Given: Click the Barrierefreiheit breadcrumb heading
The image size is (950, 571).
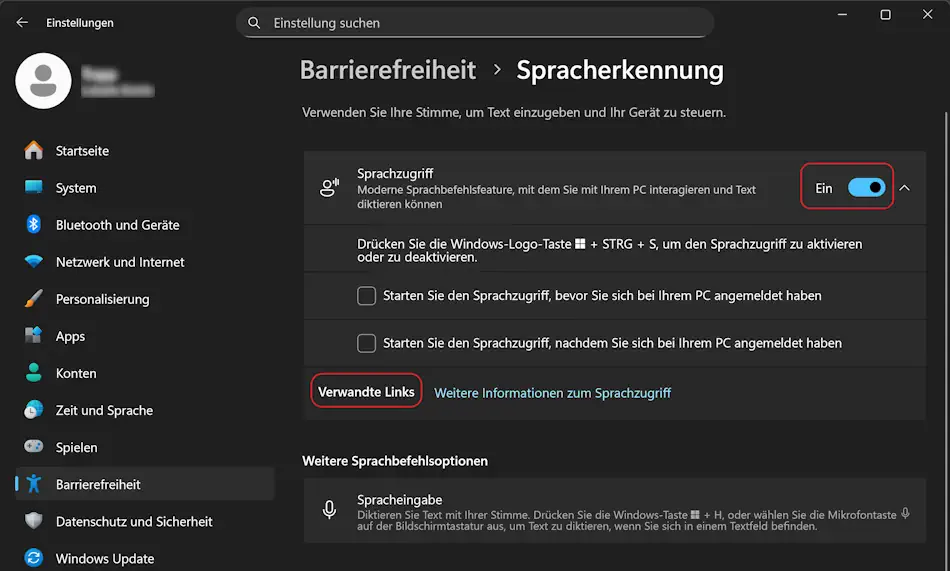Looking at the screenshot, I should click(x=388, y=70).
